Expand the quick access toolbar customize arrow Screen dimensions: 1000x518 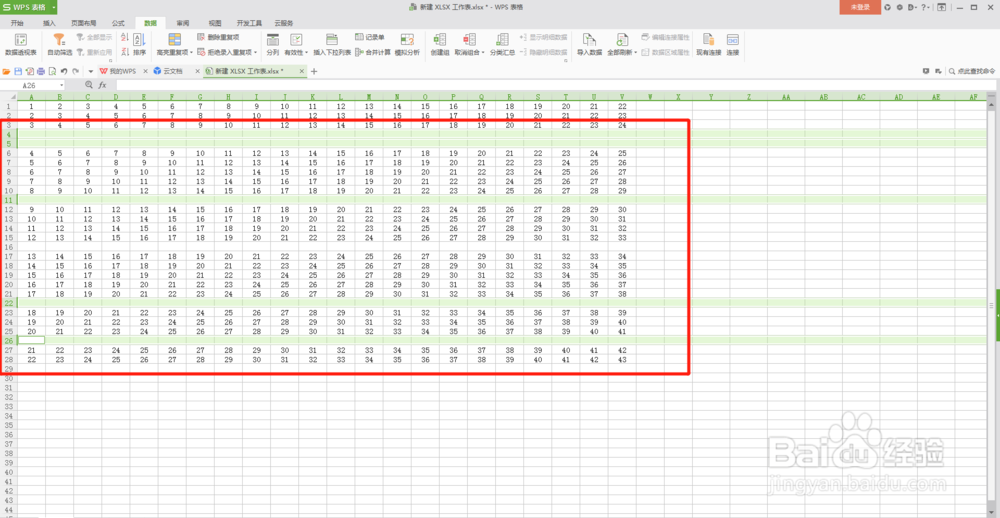[91, 71]
